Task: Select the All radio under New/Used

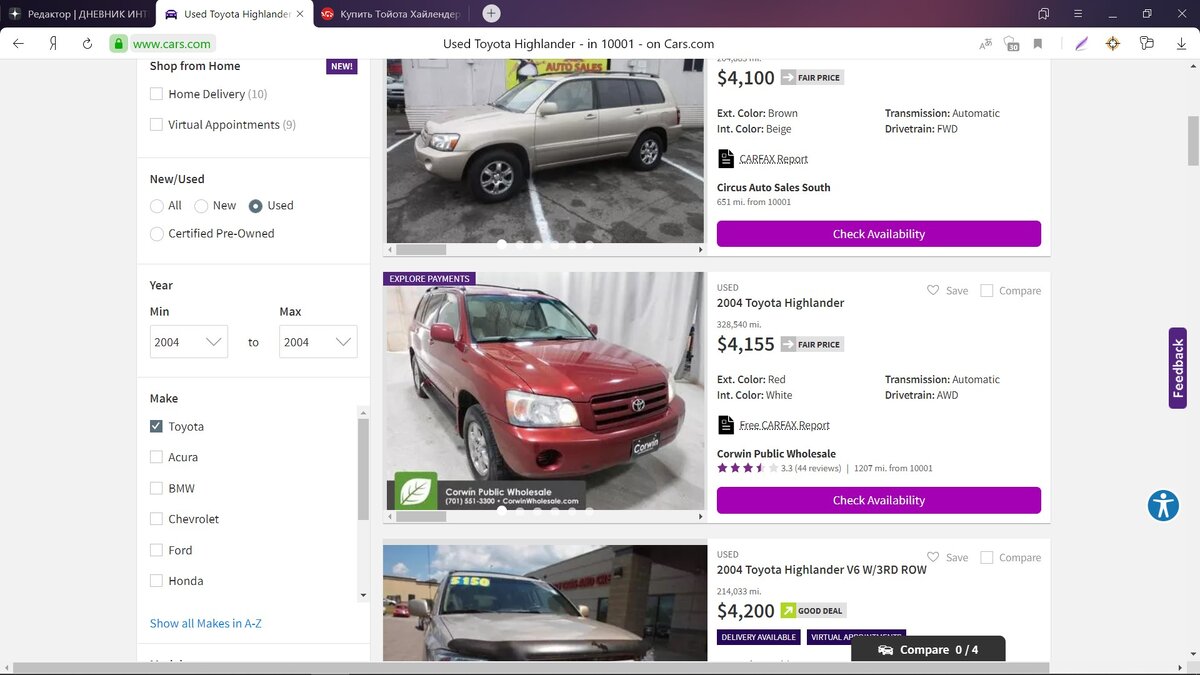Action: coord(157,206)
